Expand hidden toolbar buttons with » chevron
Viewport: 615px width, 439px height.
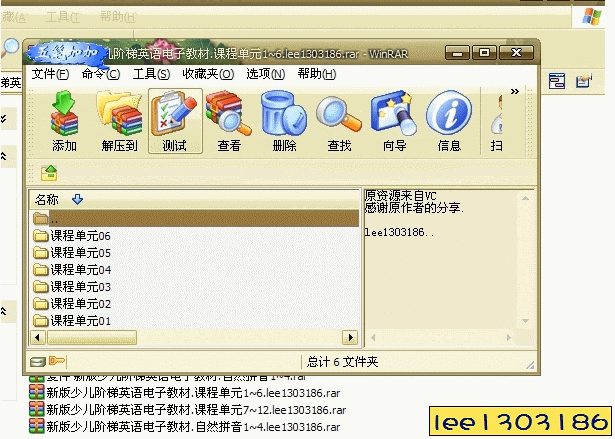[x=515, y=91]
